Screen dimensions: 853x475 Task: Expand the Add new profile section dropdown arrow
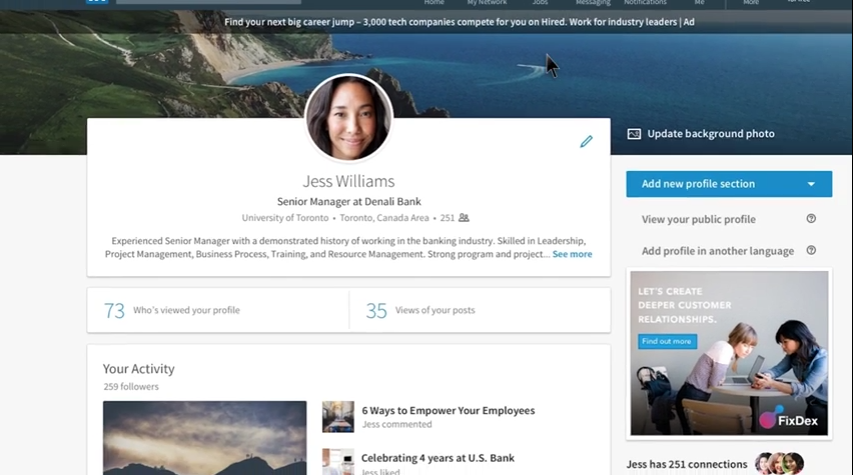811,184
